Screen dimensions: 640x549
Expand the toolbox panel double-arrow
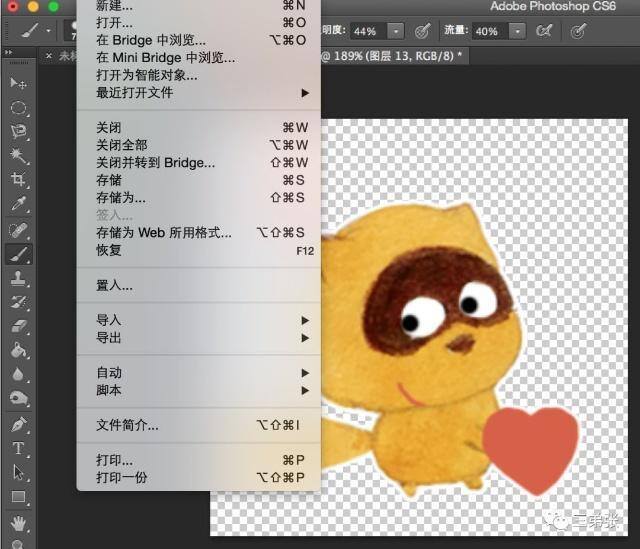click(x=8, y=52)
